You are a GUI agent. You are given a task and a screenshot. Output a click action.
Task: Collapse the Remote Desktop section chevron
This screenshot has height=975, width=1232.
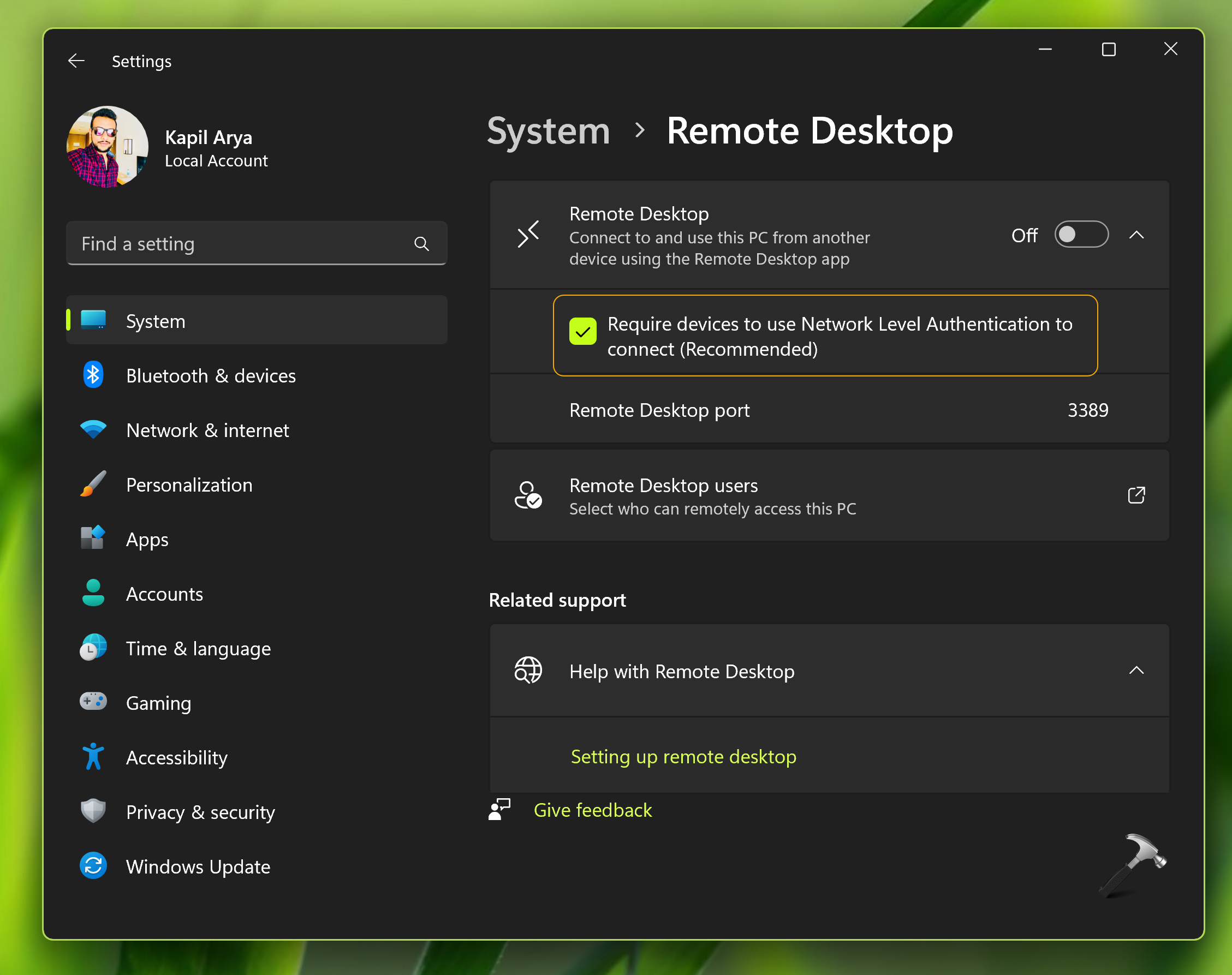(1136, 235)
